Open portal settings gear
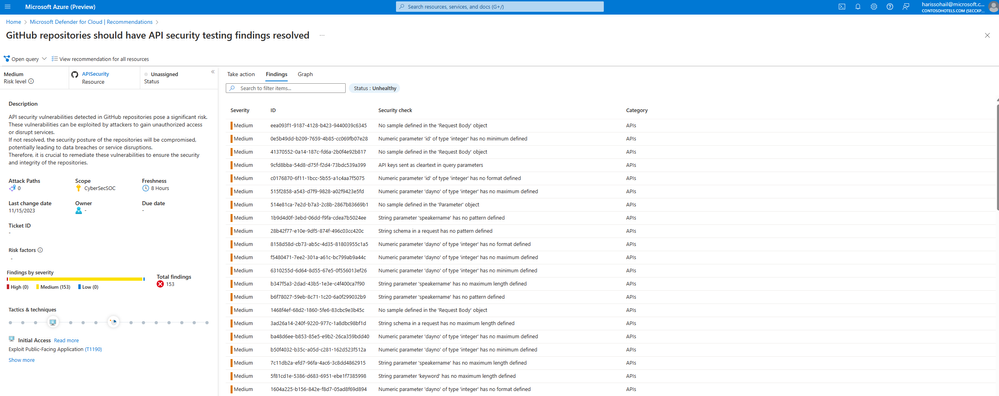Image resolution: width=999 pixels, height=396 pixels. coord(873,6)
